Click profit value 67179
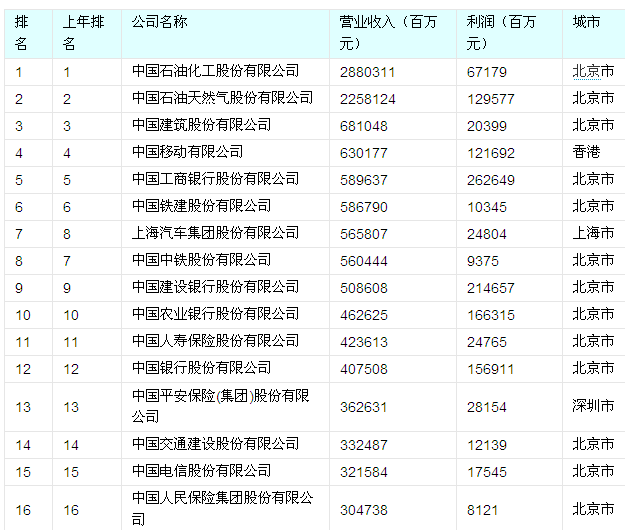Viewport: 625px width, 530px height. [x=487, y=73]
